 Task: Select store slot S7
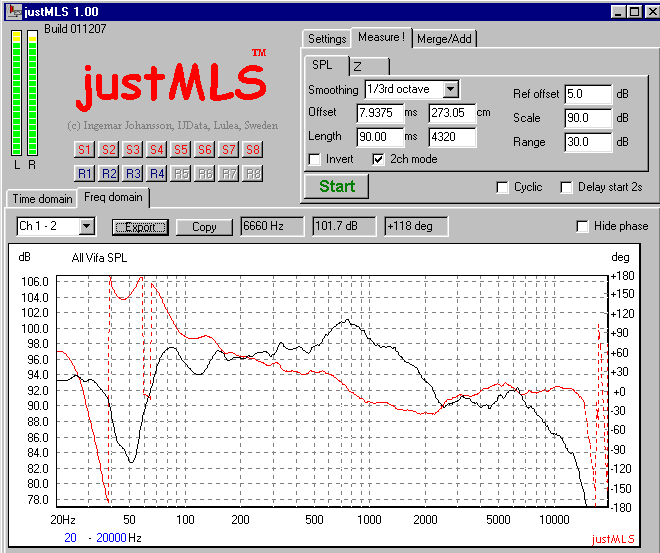tap(229, 149)
